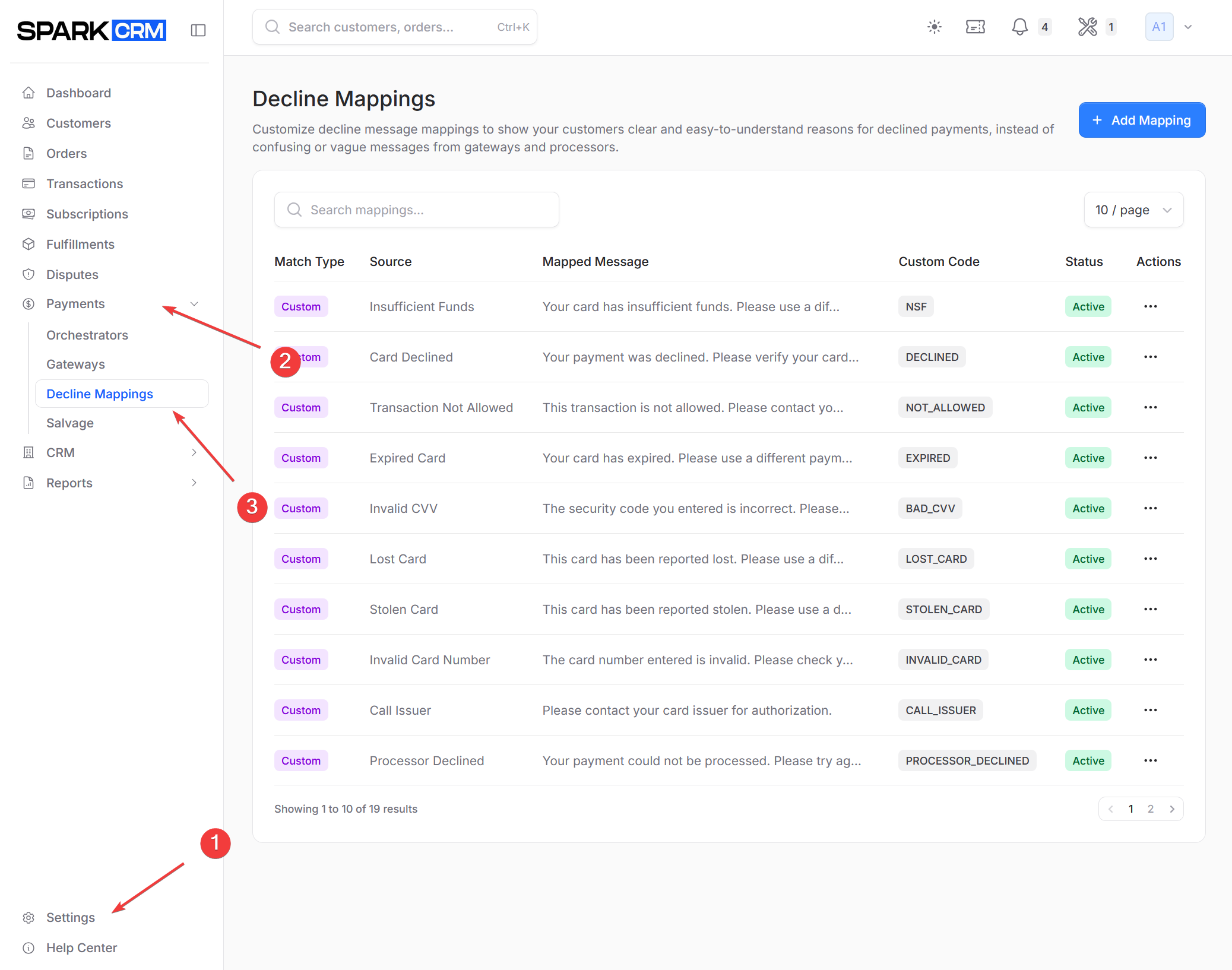Open the 10 / page dropdown
1232x970 pixels.
click(x=1133, y=210)
